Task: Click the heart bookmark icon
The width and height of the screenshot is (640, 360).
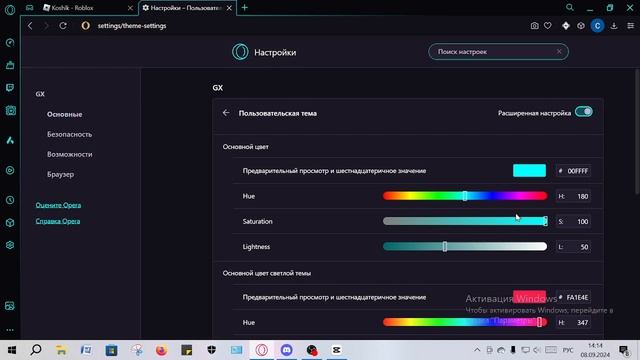Action: [x=548, y=26]
